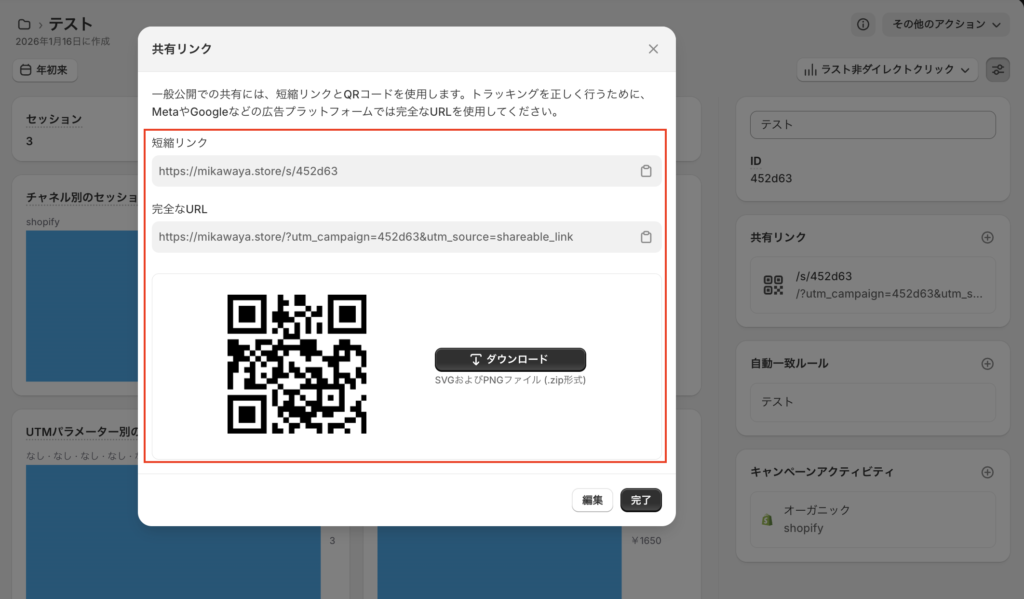This screenshot has height=599, width=1024.
Task: Copy the full URL to clipboard
Action: (x=646, y=237)
